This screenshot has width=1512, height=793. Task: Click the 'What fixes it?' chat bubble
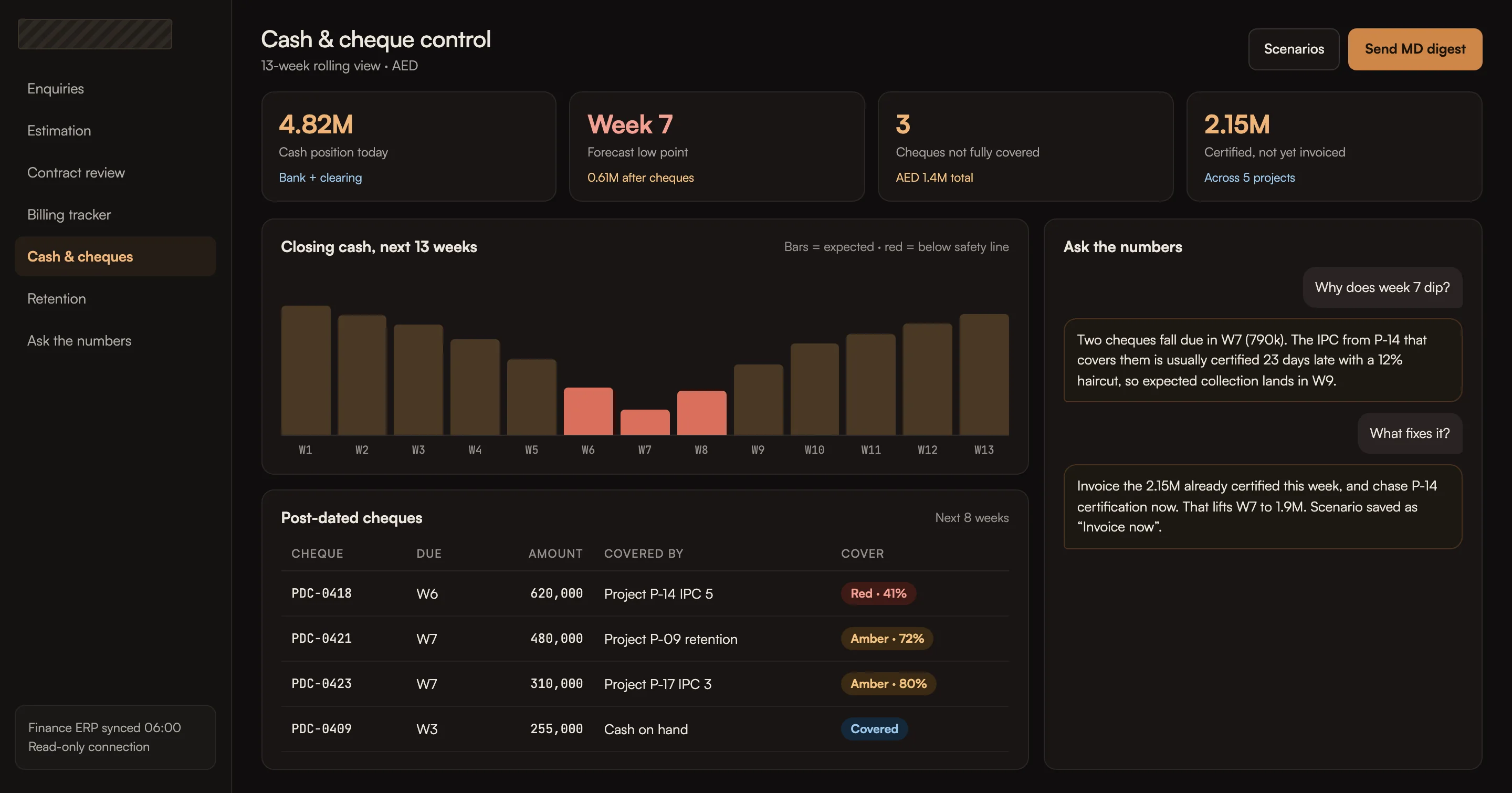pos(1410,433)
